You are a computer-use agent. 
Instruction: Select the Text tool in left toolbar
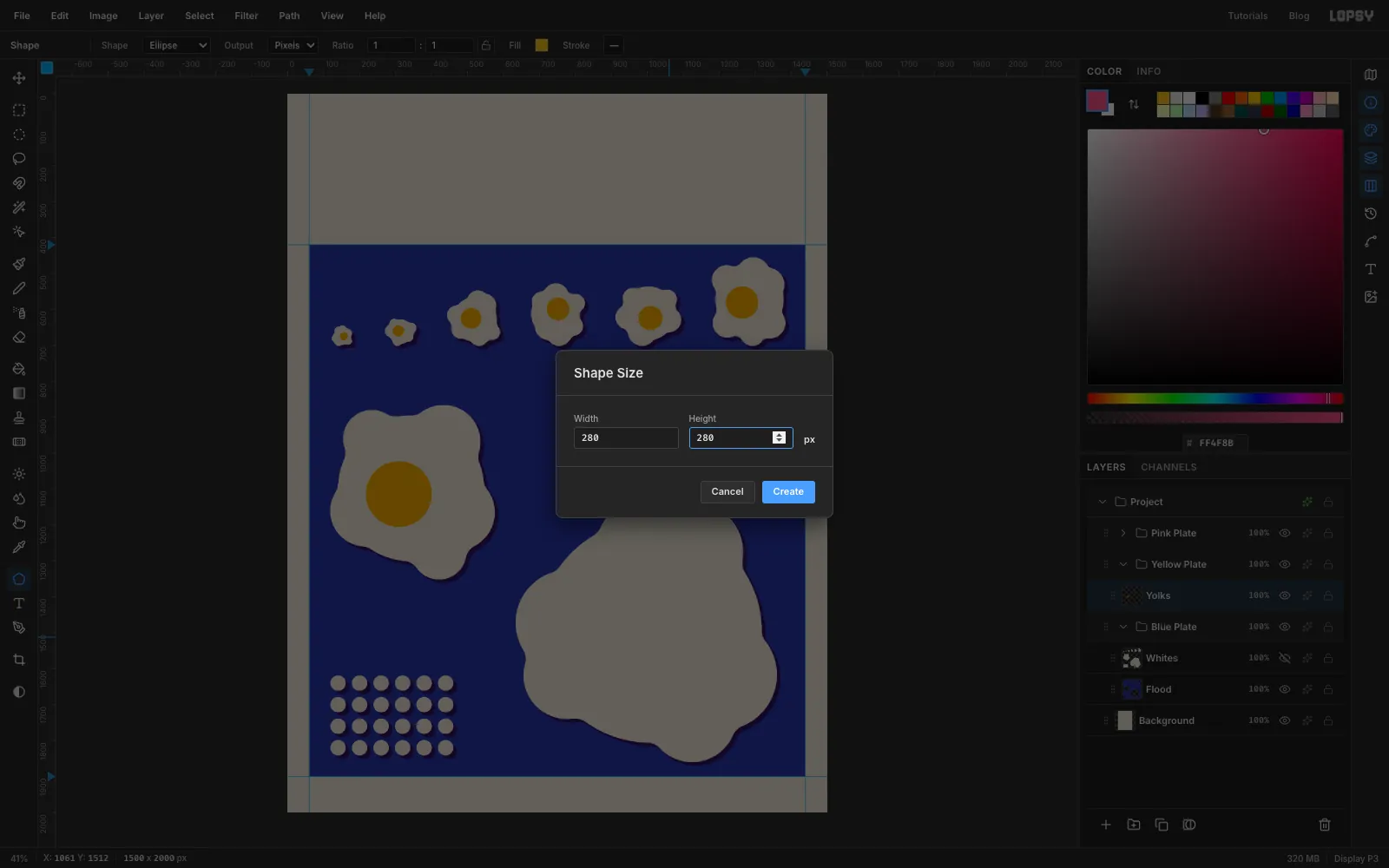(x=19, y=603)
